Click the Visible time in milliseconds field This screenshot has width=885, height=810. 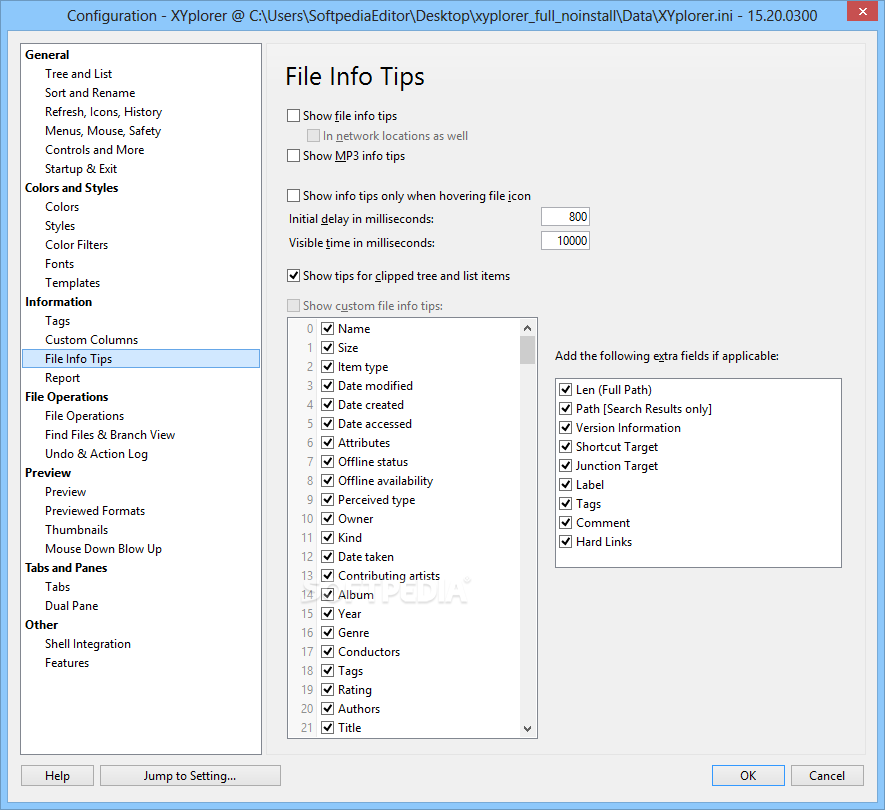point(566,241)
